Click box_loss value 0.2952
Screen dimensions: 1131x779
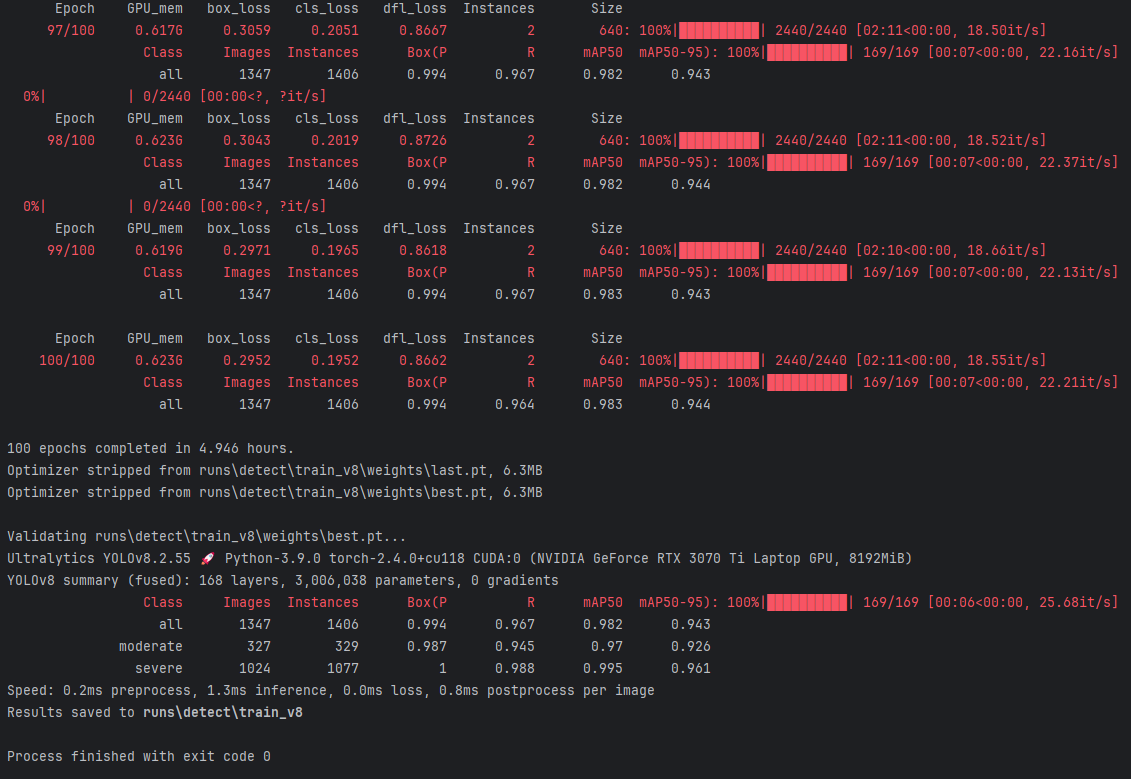[x=247, y=360]
